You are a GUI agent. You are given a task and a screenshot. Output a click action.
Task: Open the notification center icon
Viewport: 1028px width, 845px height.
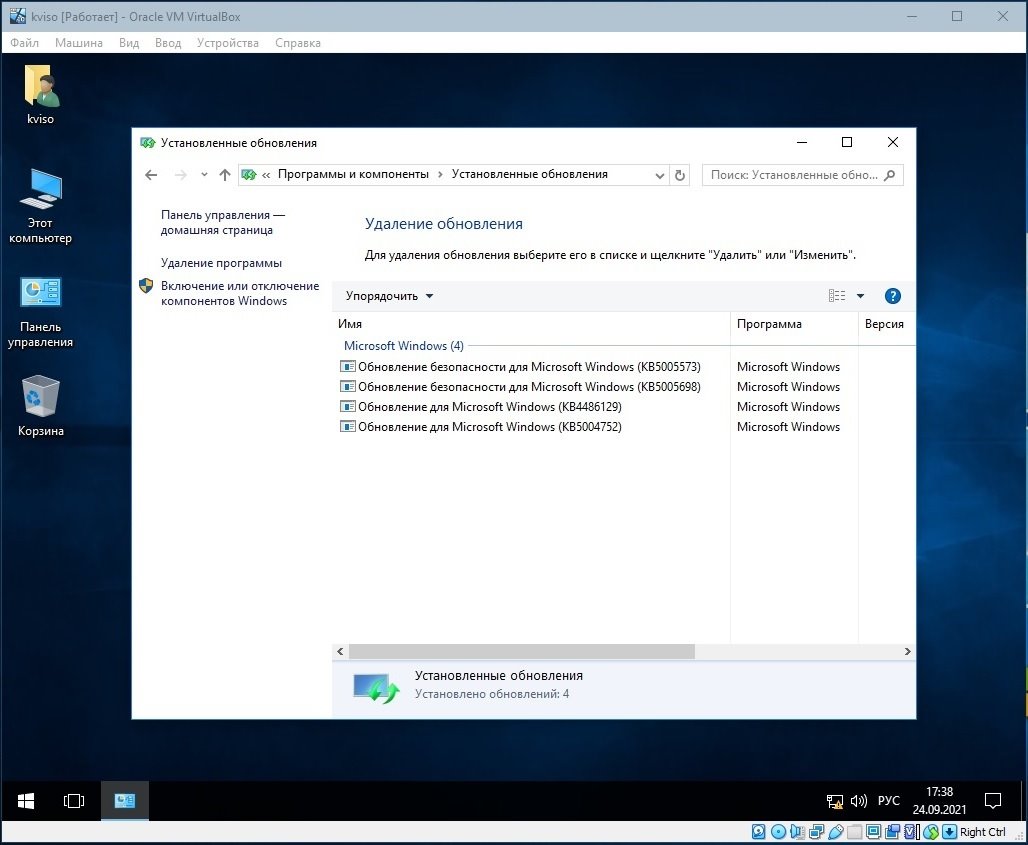[993, 801]
